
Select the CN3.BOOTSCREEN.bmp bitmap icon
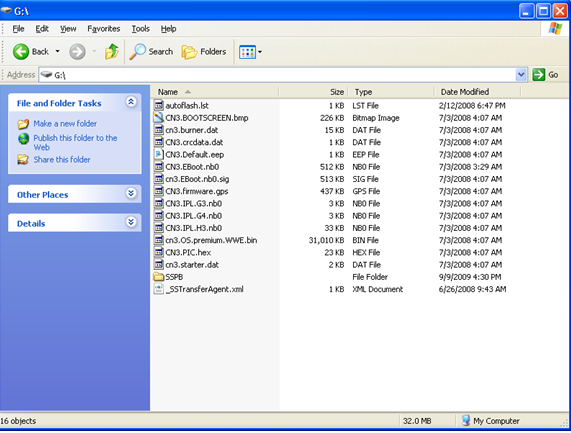(158, 118)
